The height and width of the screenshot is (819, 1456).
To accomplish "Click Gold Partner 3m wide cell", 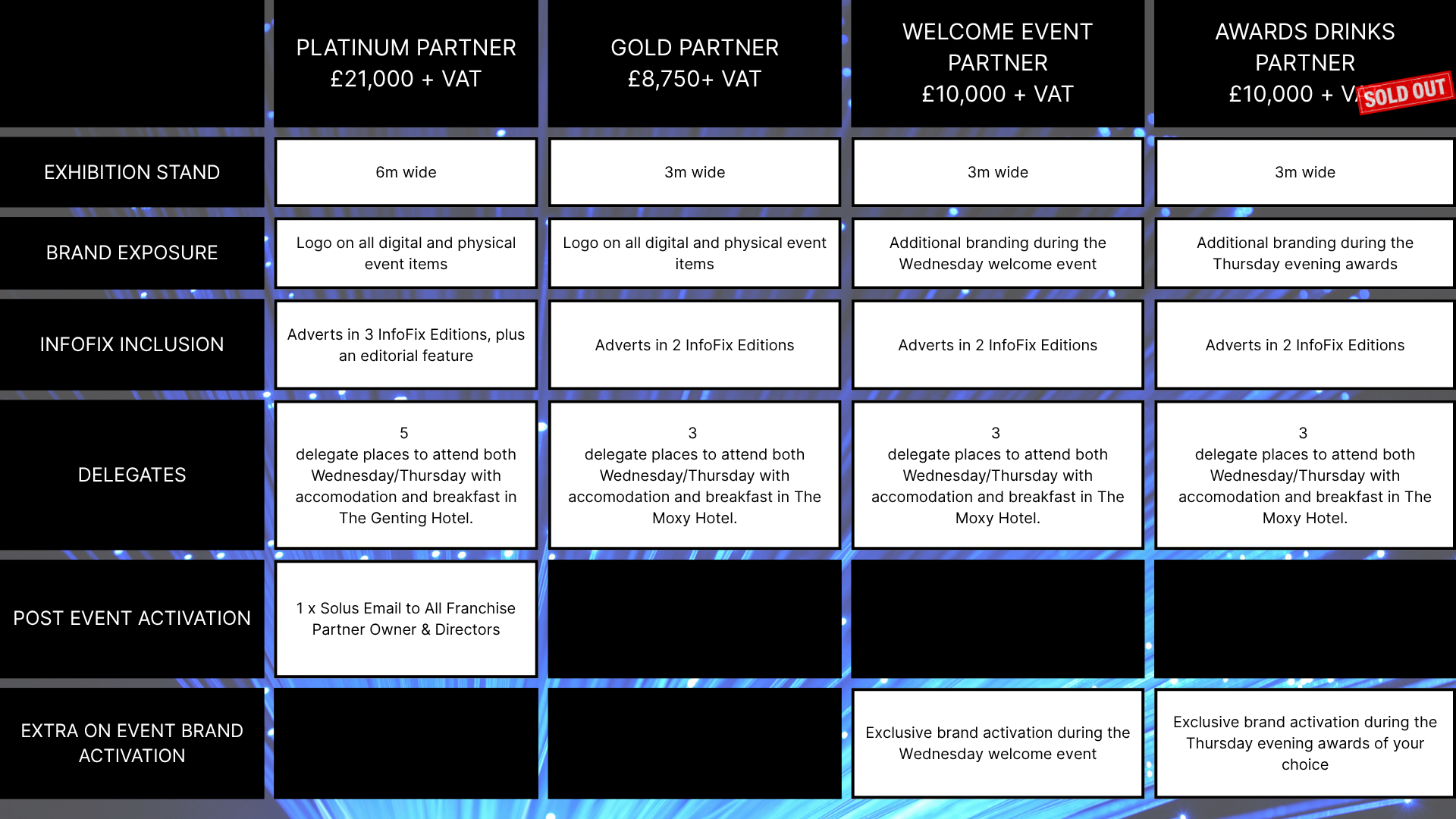I will 694,172.
